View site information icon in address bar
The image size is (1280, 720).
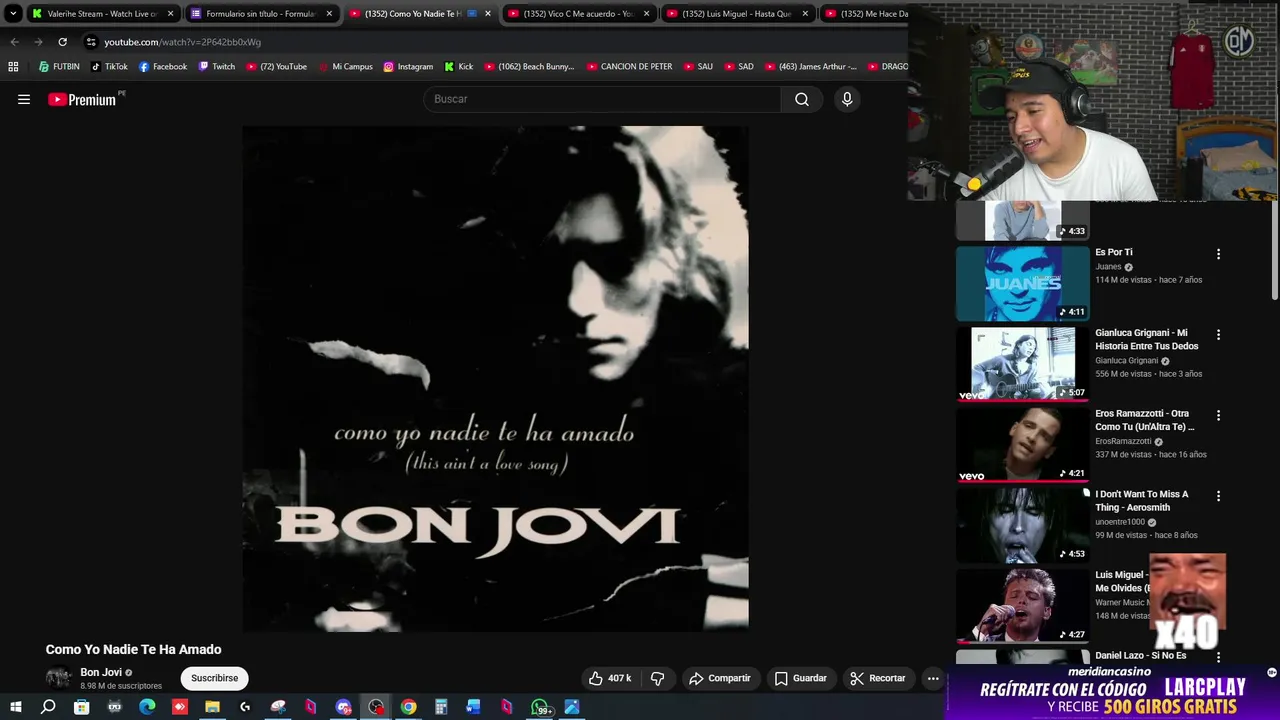click(91, 42)
